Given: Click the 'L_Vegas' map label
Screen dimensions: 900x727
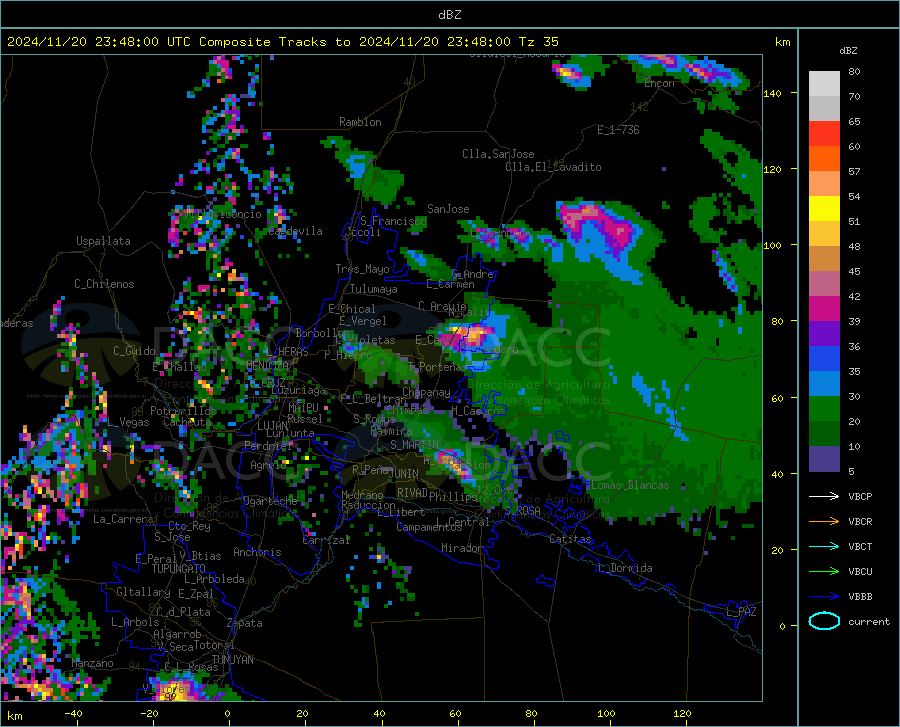Looking at the screenshot, I should pyautogui.click(x=128, y=422).
